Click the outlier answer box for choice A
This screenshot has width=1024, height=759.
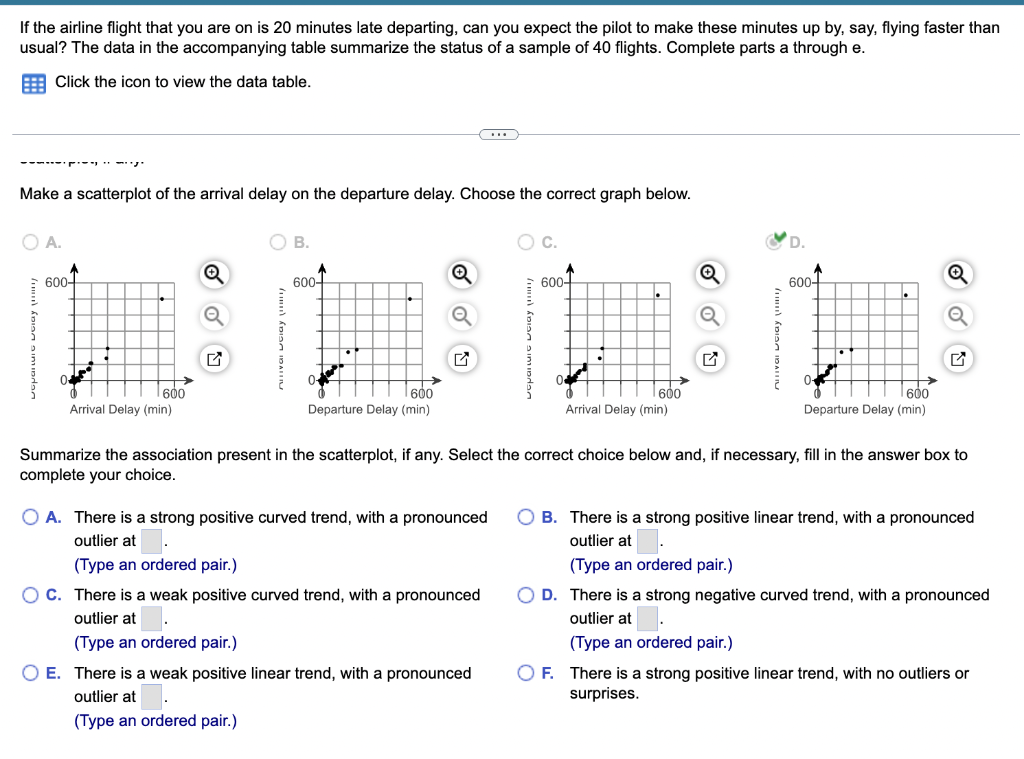151,540
